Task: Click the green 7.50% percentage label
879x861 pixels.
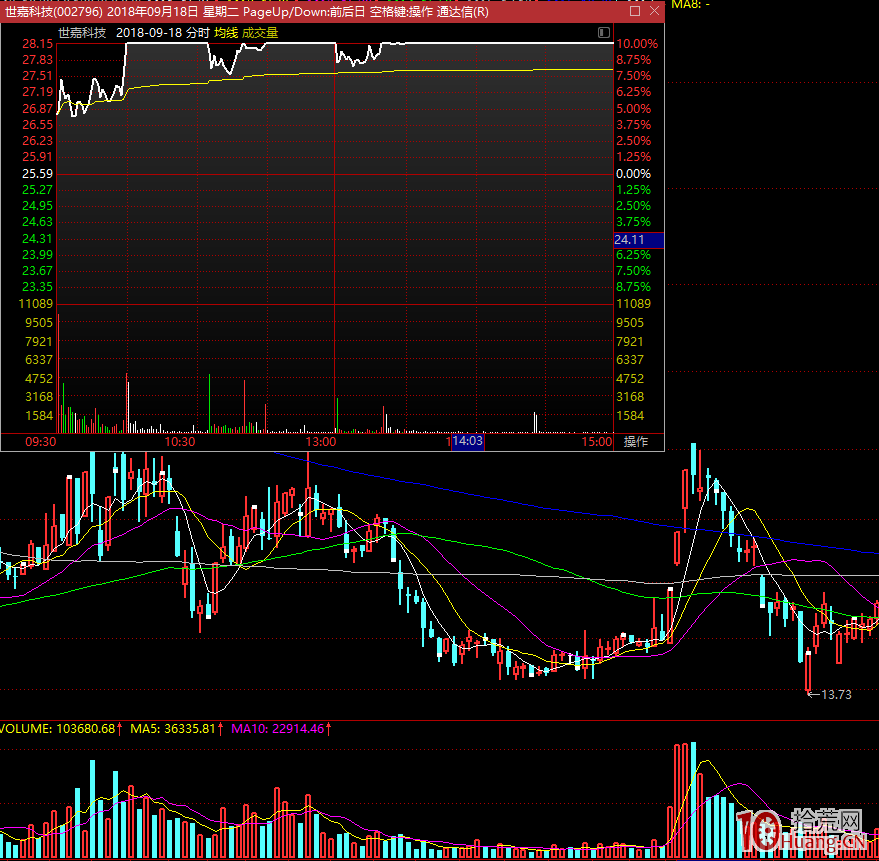Action: [633, 271]
